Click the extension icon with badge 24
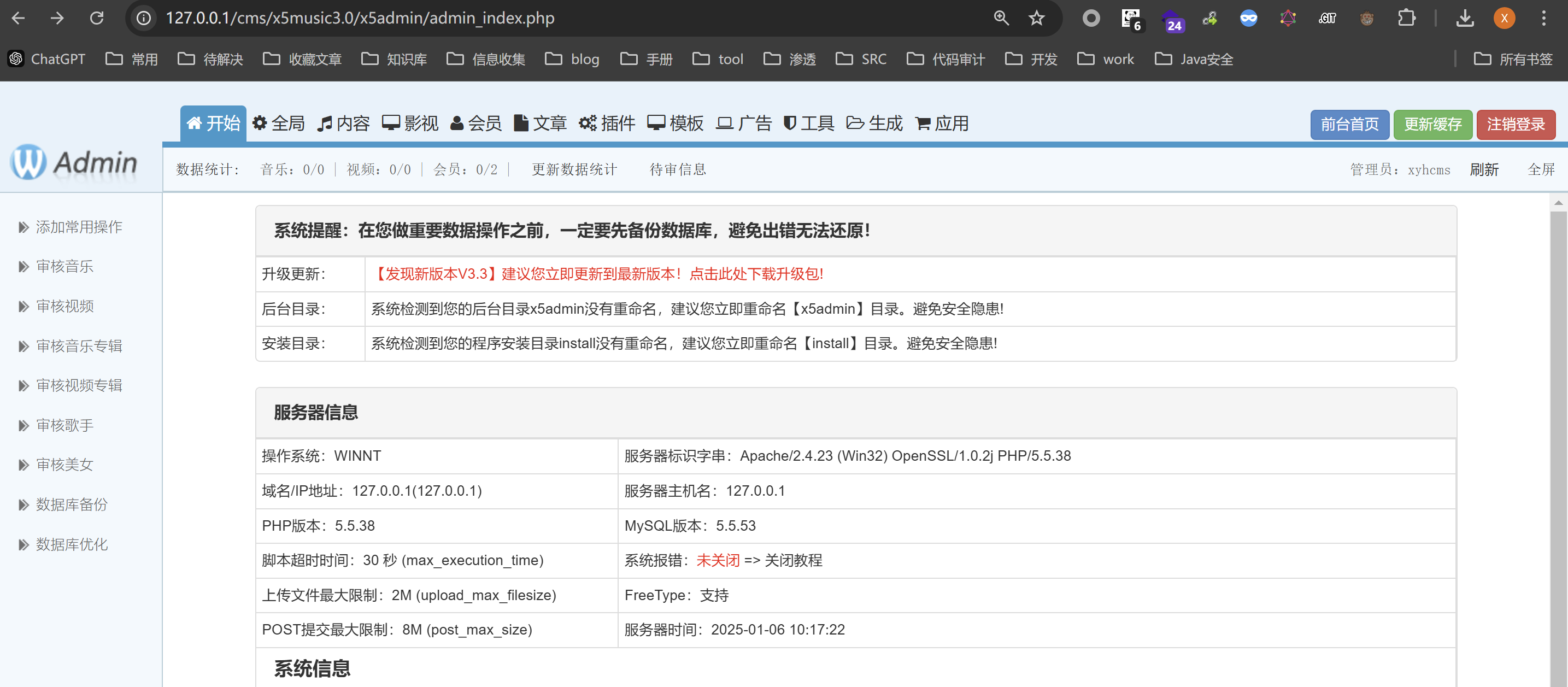 pos(1172,20)
